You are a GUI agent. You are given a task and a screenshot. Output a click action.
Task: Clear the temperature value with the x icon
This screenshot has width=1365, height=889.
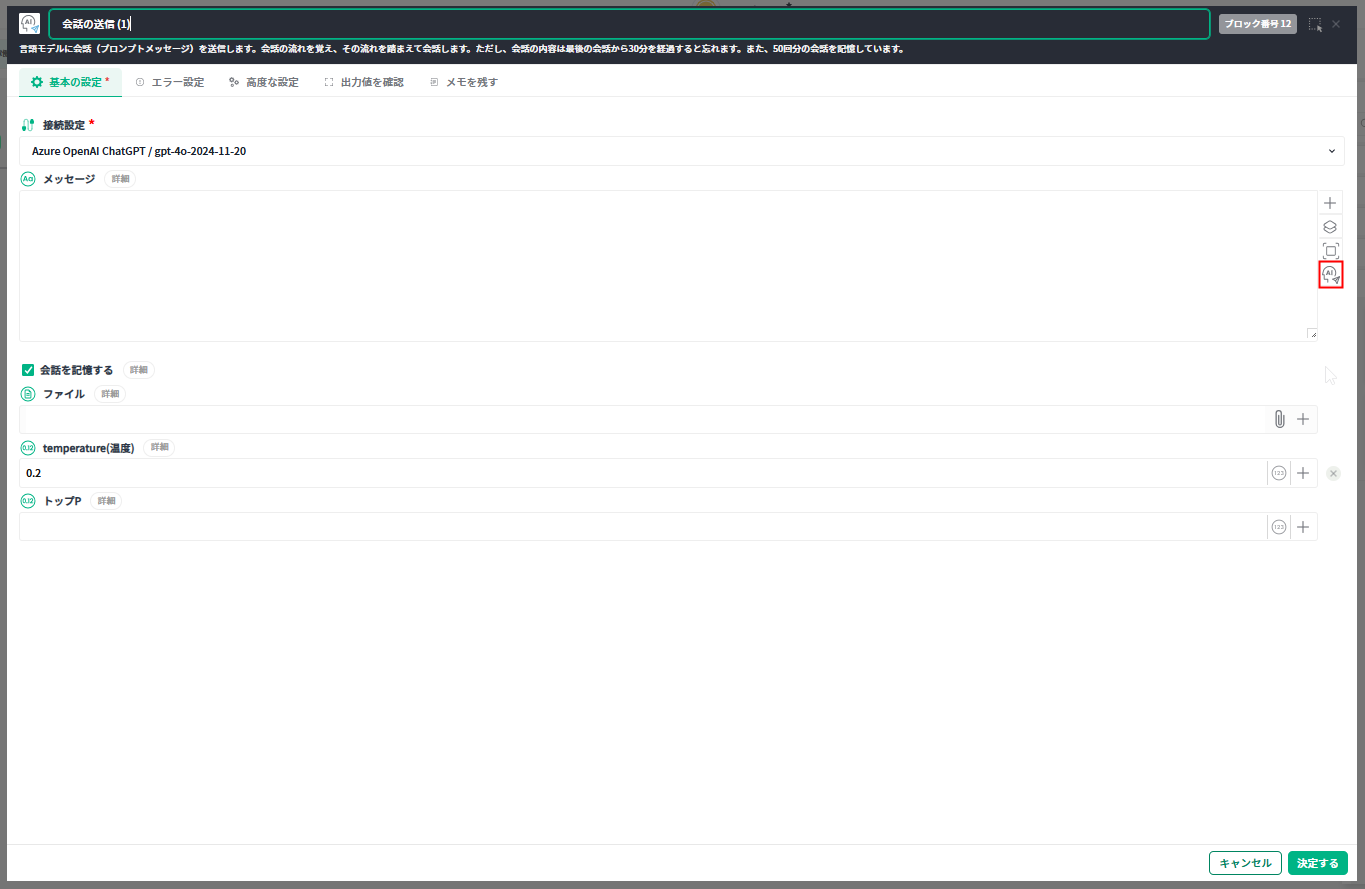tap(1333, 473)
